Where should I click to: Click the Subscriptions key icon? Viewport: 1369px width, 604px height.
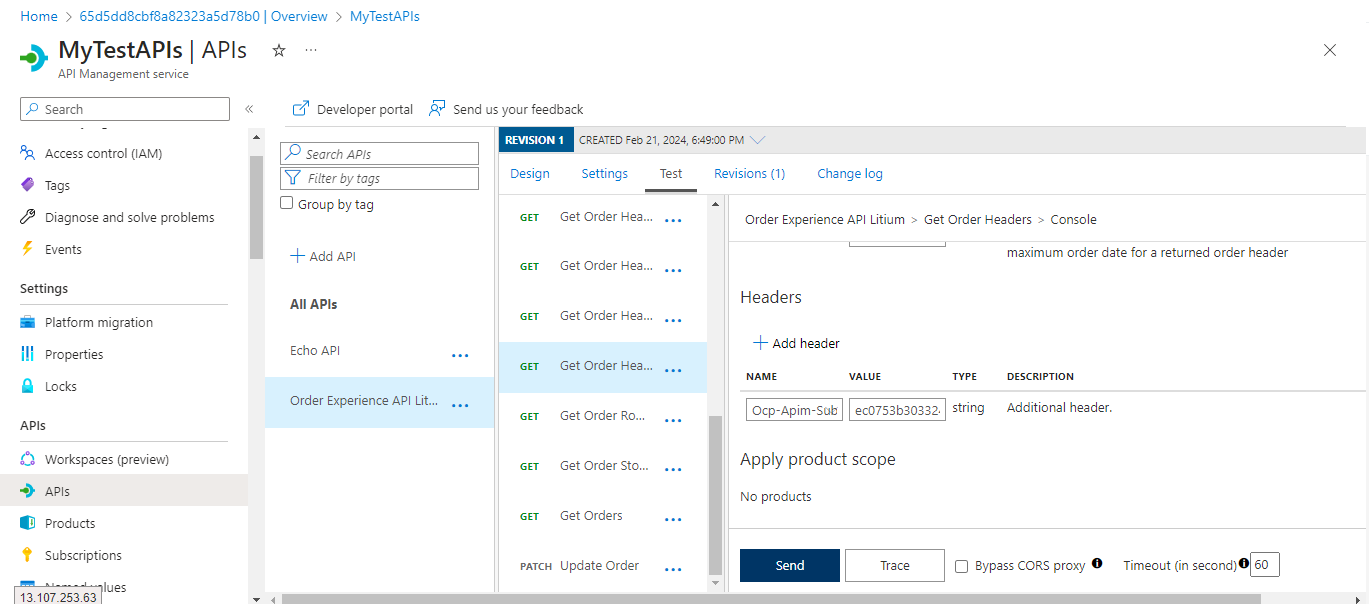28,555
